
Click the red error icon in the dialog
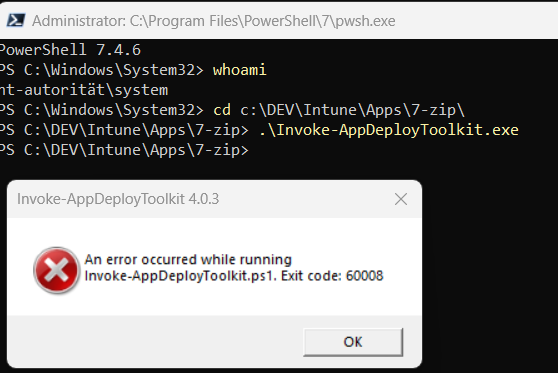[57, 270]
